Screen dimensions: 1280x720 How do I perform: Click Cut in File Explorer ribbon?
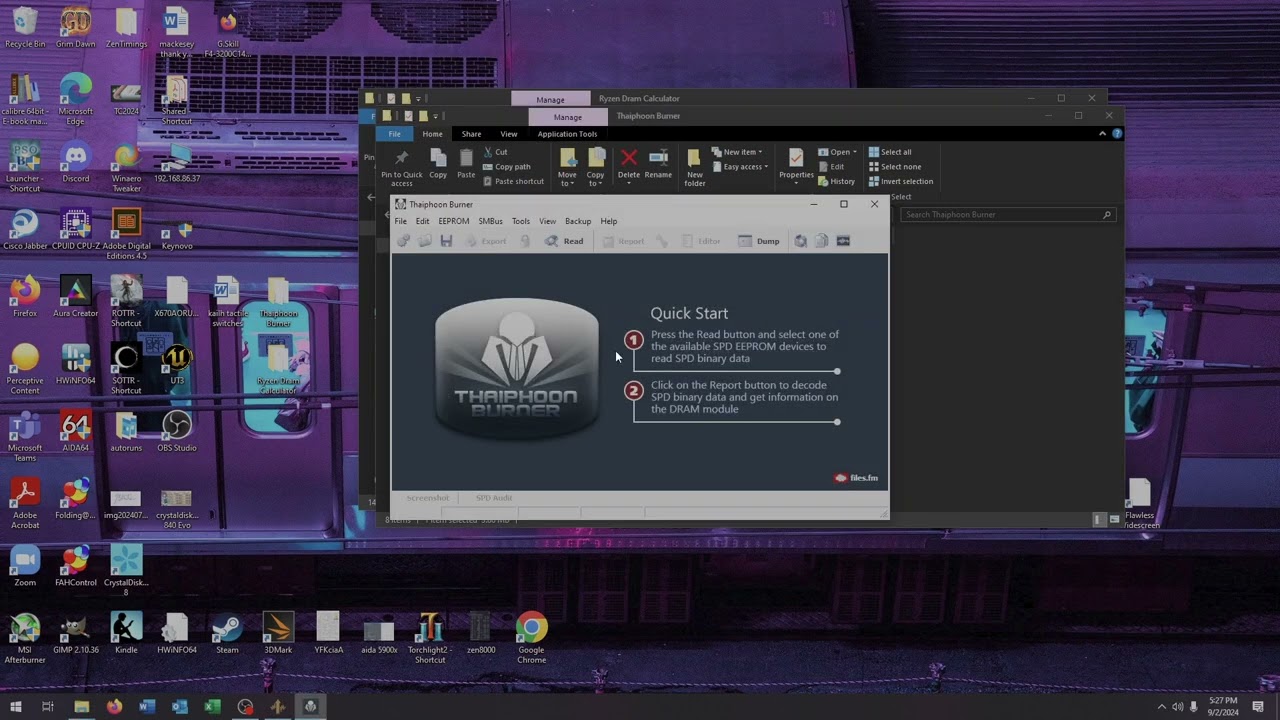click(495, 152)
